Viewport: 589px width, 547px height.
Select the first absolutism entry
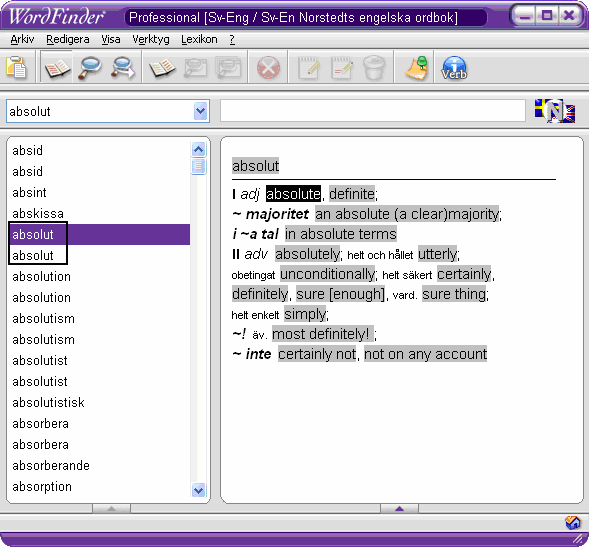[x=99, y=319]
